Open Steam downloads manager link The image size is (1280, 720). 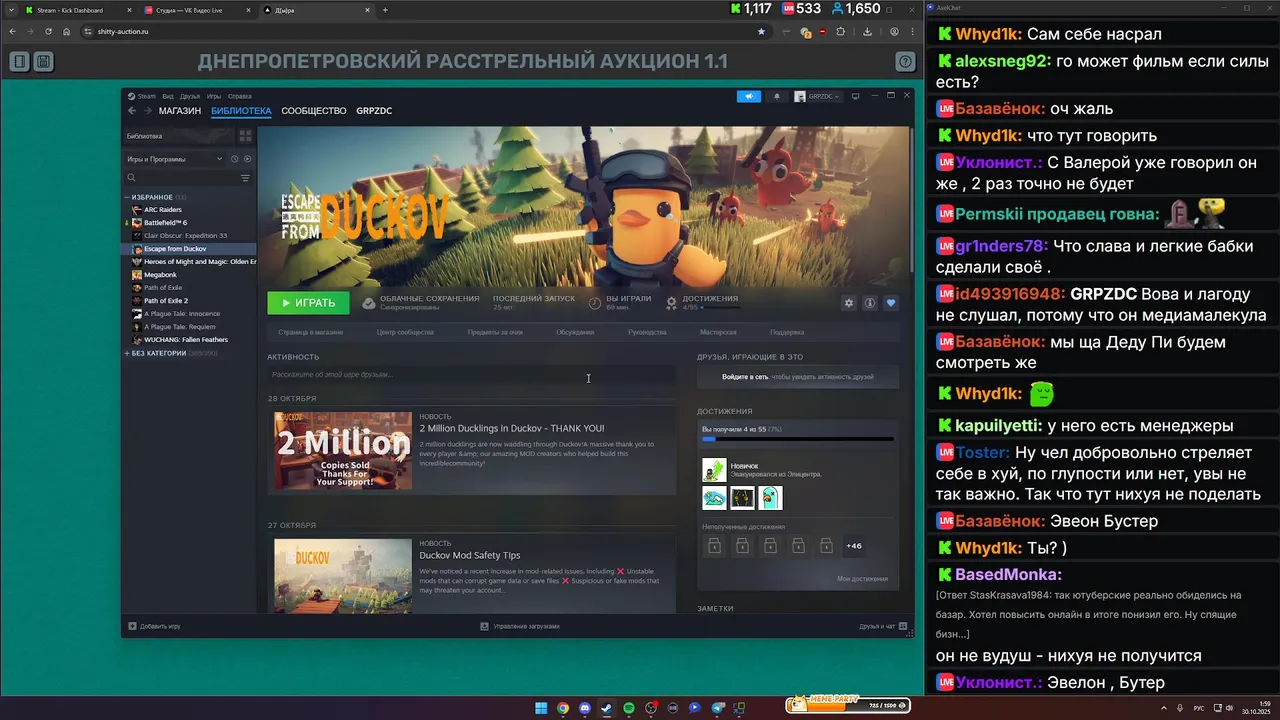pyautogui.click(x=520, y=626)
